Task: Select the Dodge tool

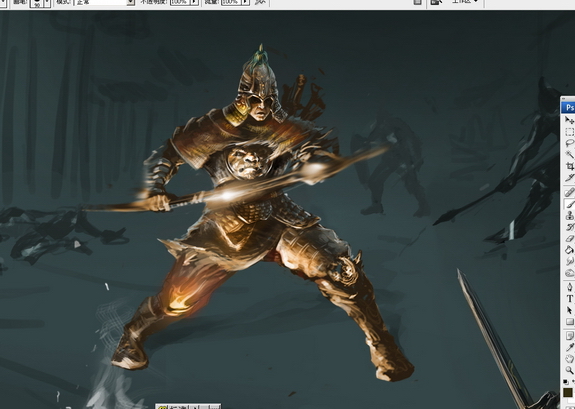Action: [569, 273]
